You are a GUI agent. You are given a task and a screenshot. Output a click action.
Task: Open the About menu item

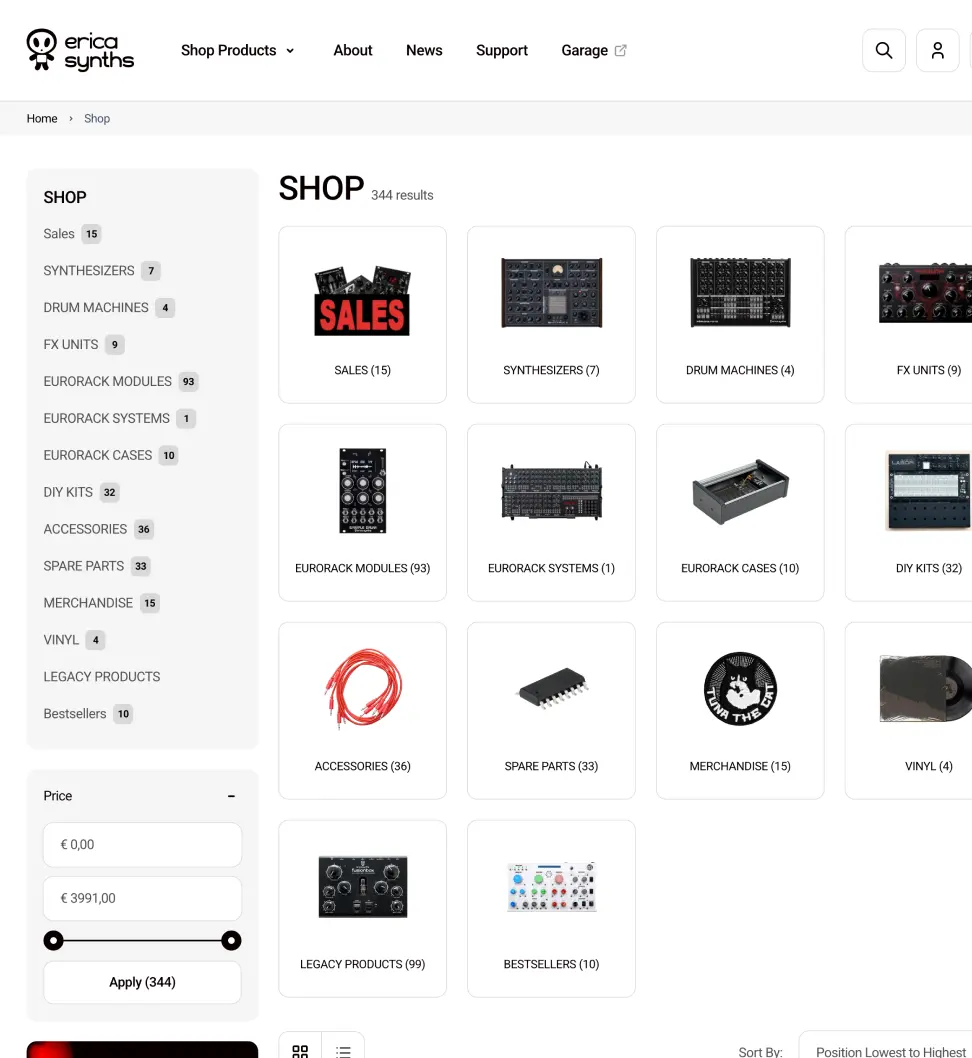(x=353, y=51)
